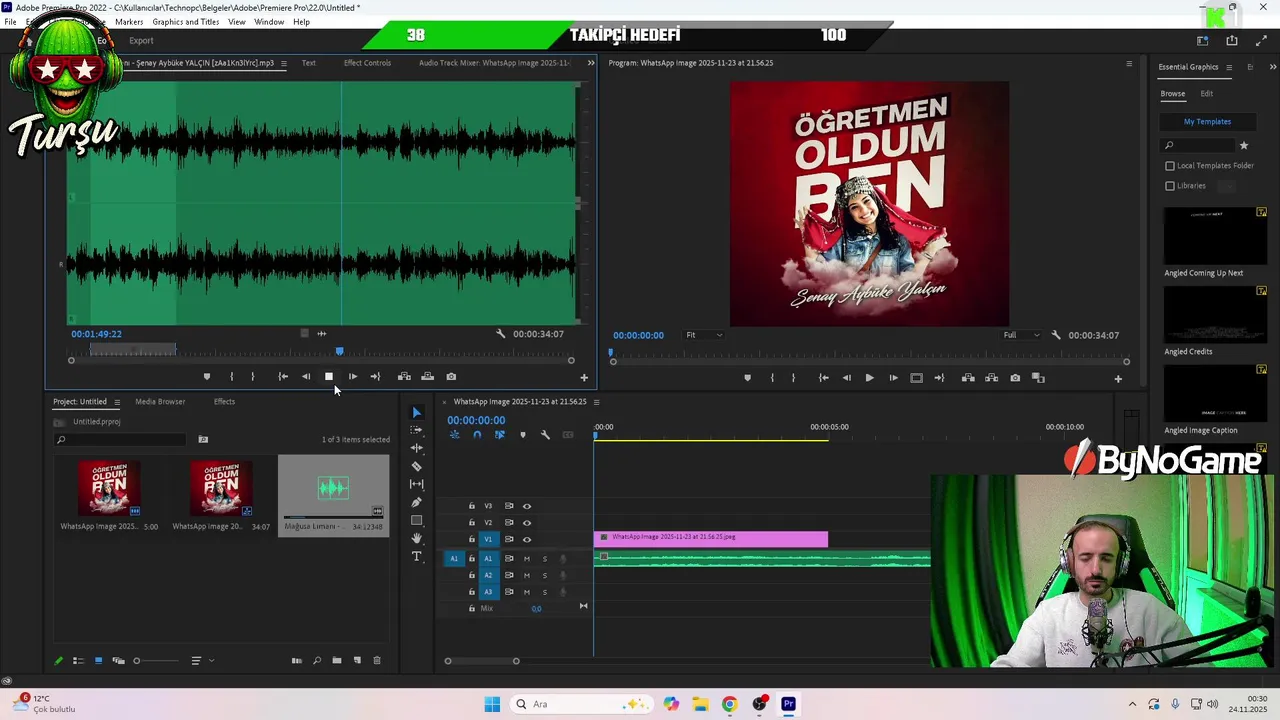1280x720 pixels.
Task: Switch to Edit tab in Essential Graphics
Action: click(1207, 94)
